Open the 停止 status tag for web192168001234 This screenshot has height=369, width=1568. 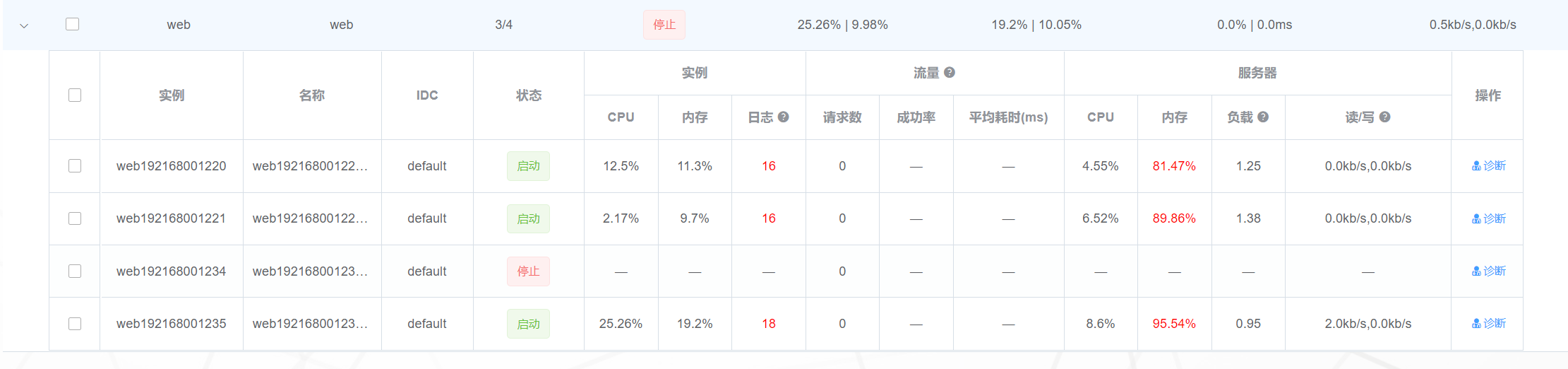coord(528,271)
